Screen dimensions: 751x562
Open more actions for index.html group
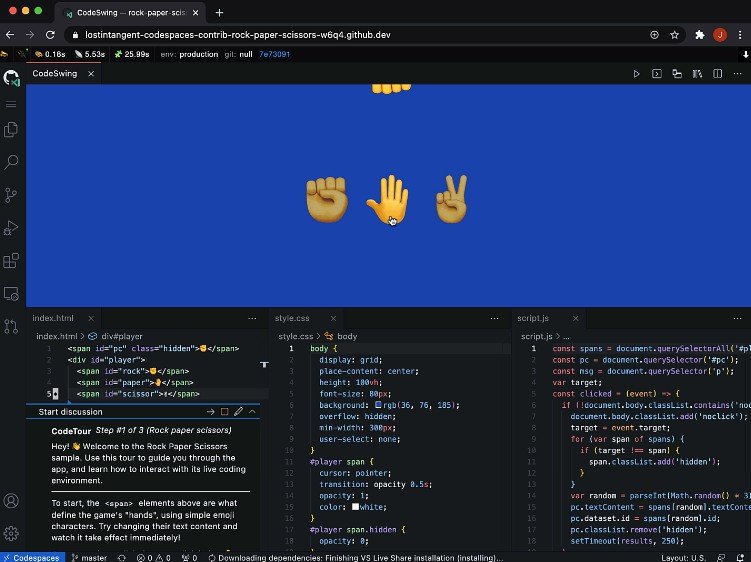(x=252, y=319)
